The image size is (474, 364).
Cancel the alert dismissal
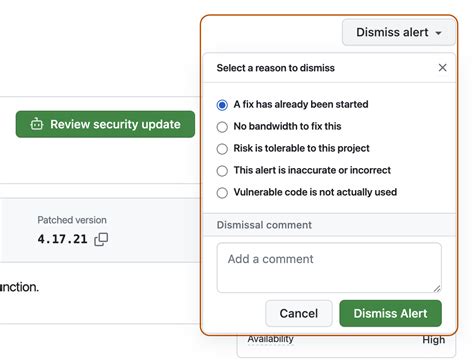pyautogui.click(x=299, y=313)
